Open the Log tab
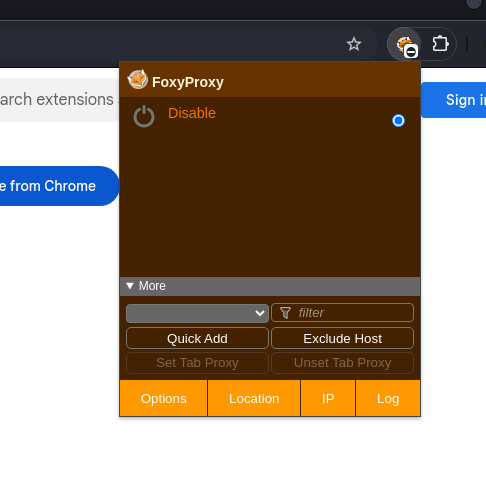This screenshot has height=481, width=486. pyautogui.click(x=388, y=398)
